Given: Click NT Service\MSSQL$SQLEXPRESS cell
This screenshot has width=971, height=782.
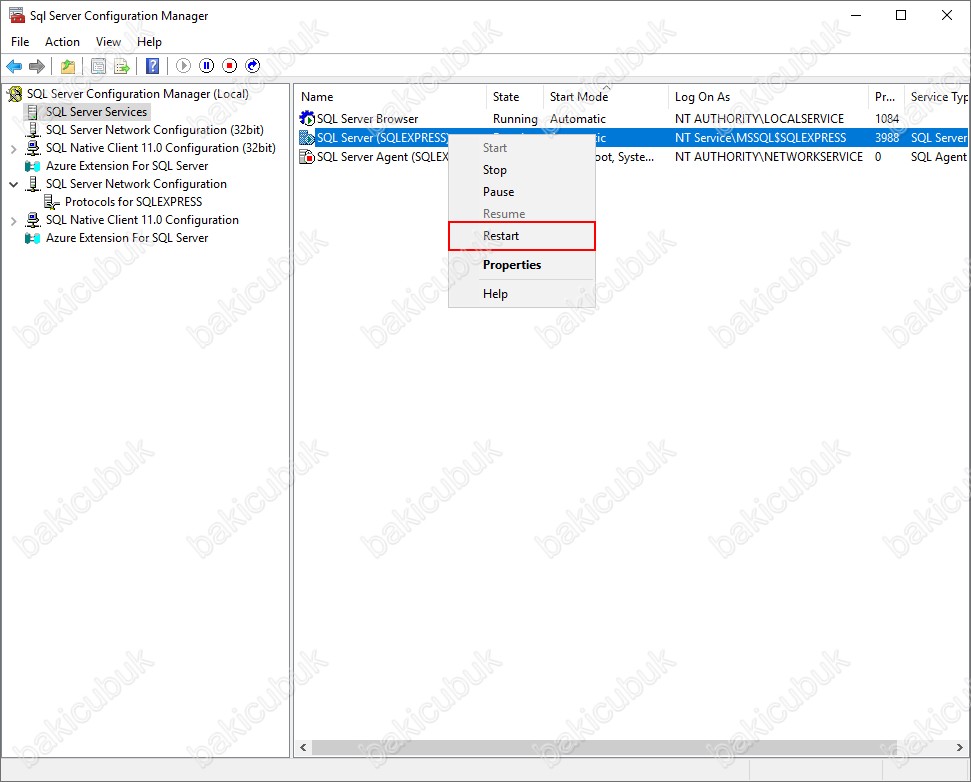Looking at the screenshot, I should 760,137.
